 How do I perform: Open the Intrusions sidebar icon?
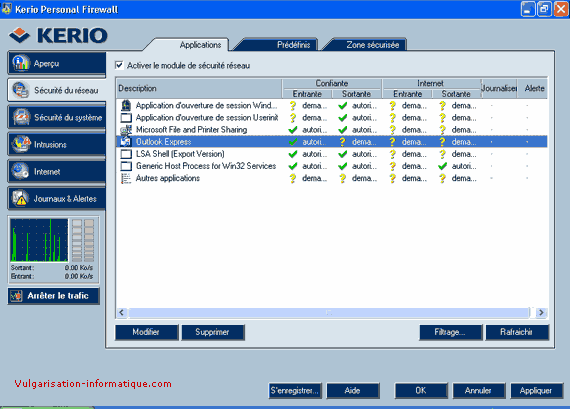pyautogui.click(x=21, y=144)
